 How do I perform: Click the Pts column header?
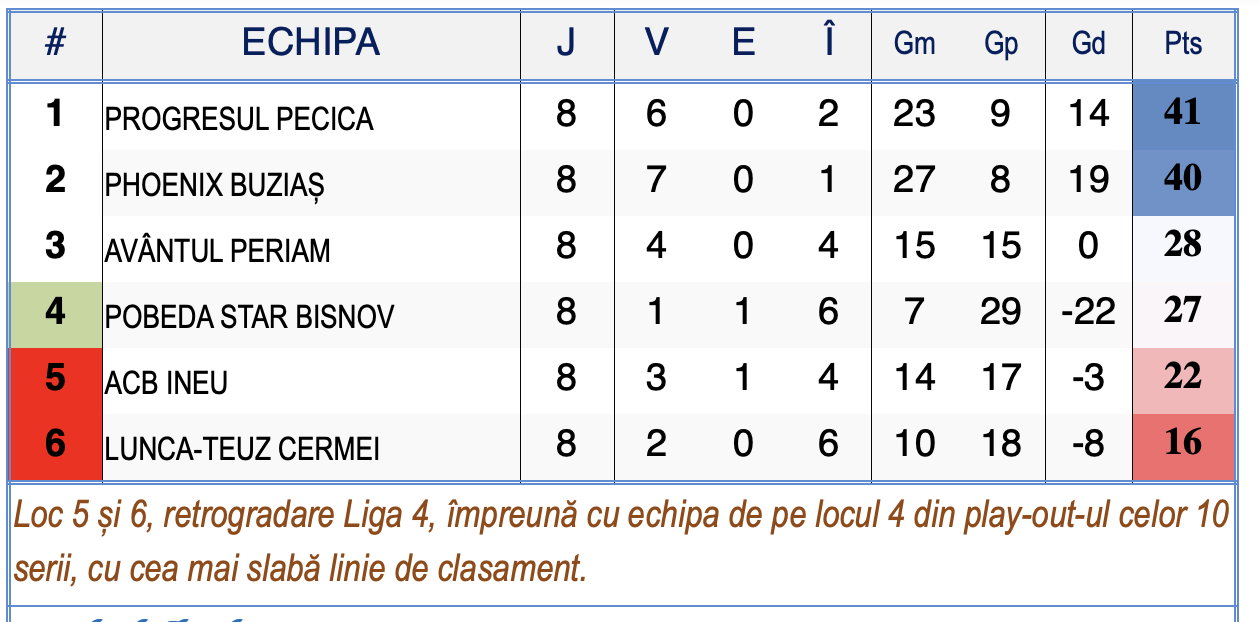(1183, 44)
